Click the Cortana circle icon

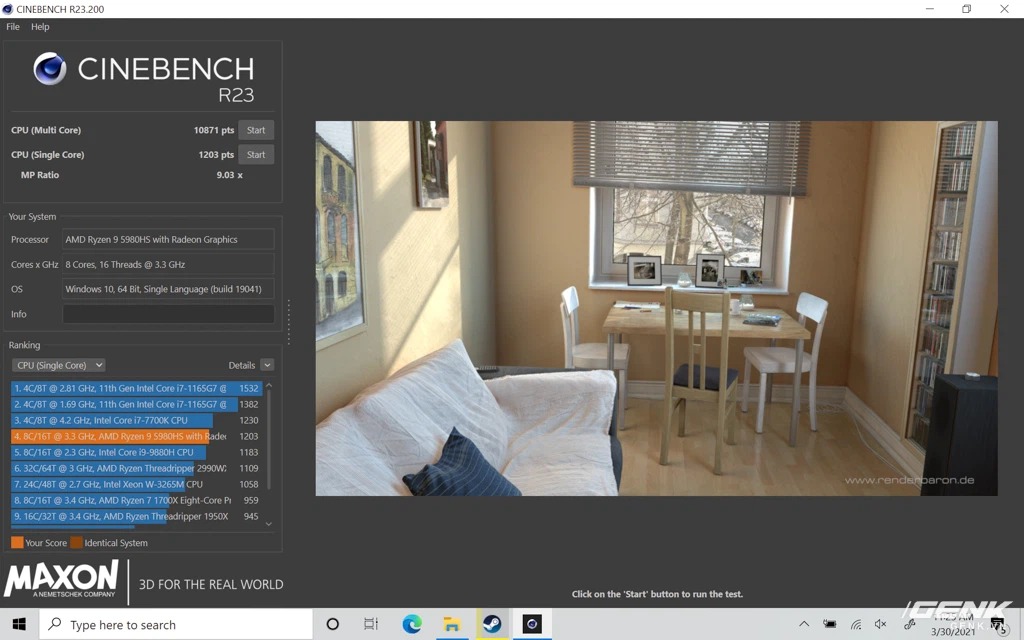tap(333, 624)
